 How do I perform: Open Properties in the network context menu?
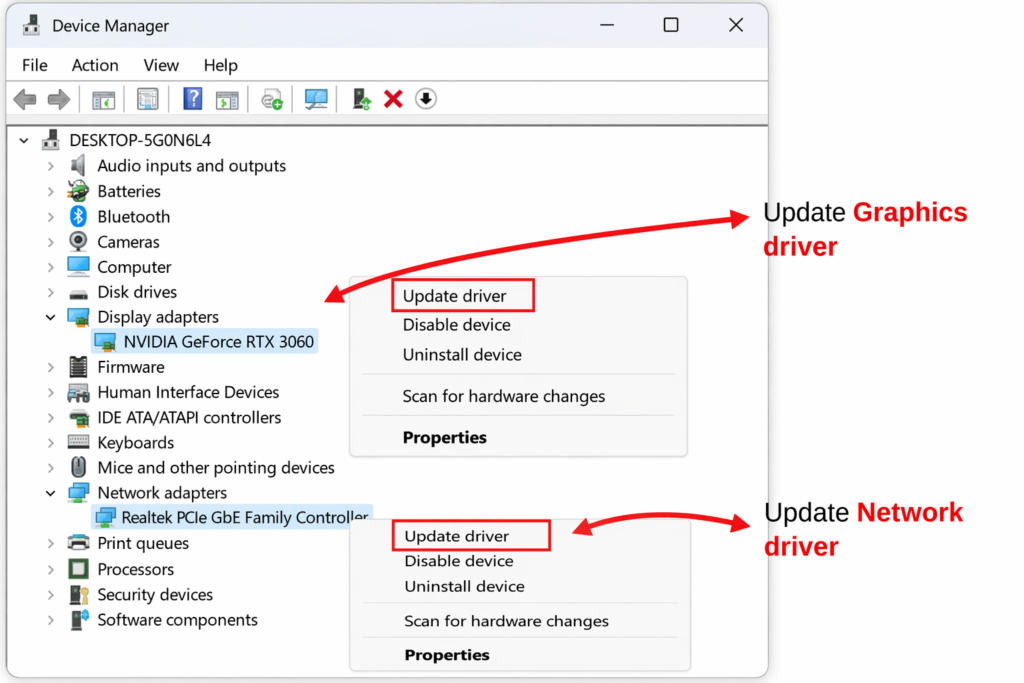(447, 655)
